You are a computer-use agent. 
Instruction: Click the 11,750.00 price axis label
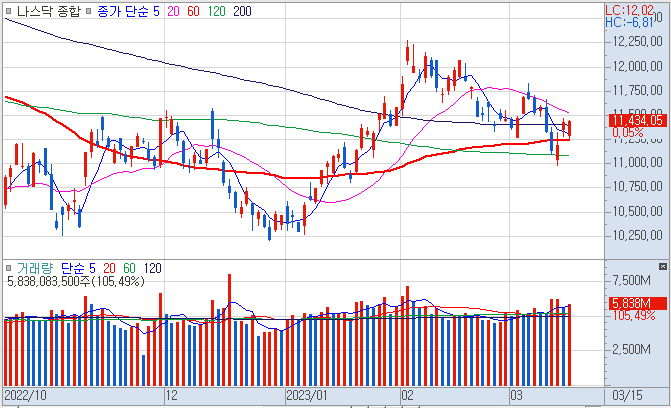pos(638,90)
